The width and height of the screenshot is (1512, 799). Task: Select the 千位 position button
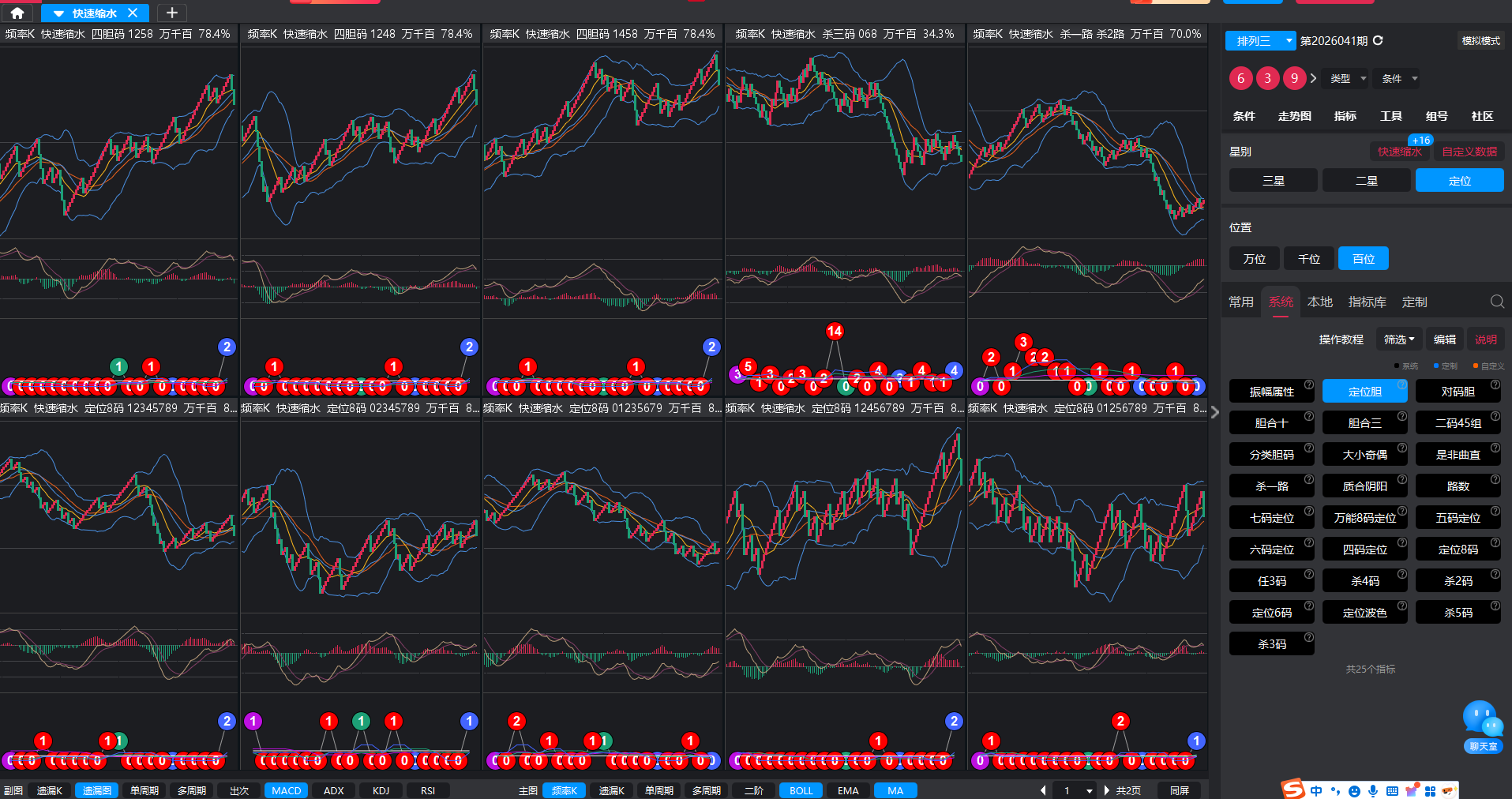1308,258
